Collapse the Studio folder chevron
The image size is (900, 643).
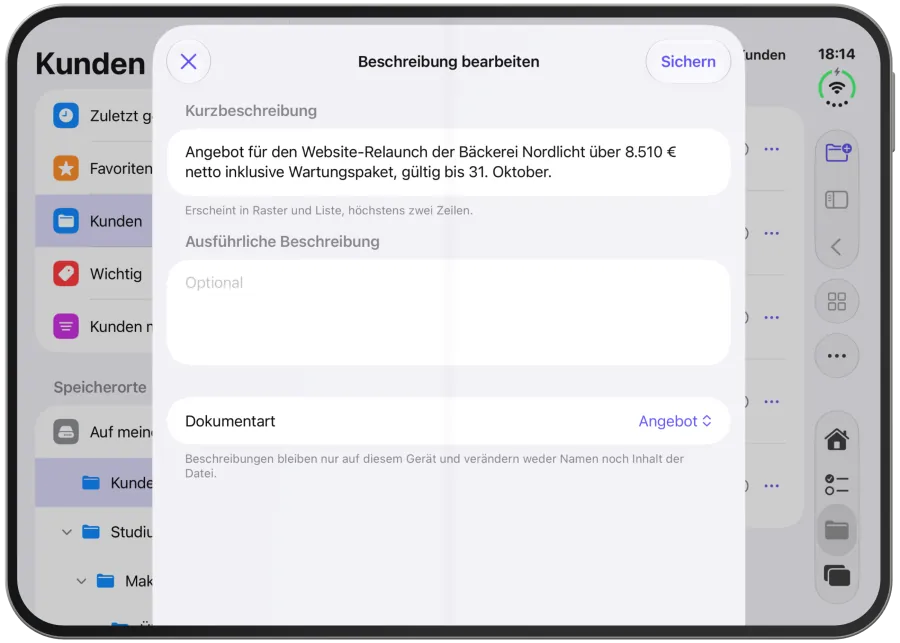(67, 532)
